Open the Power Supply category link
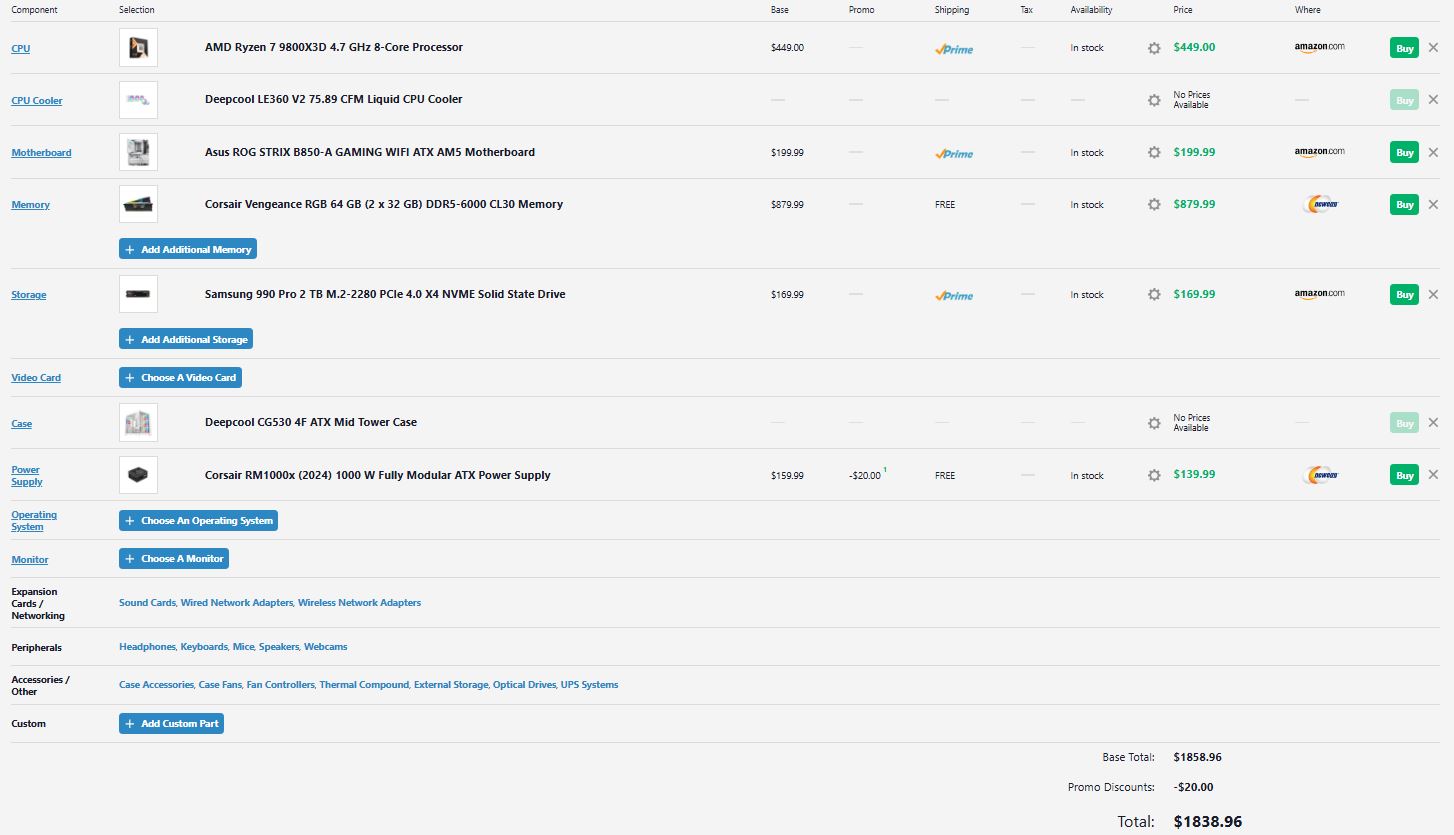 point(27,475)
